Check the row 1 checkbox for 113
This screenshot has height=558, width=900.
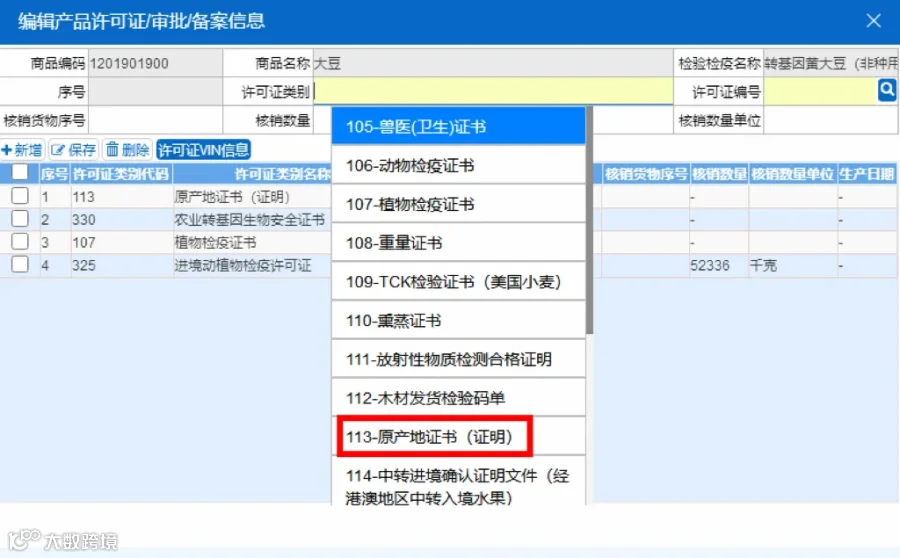(20, 196)
